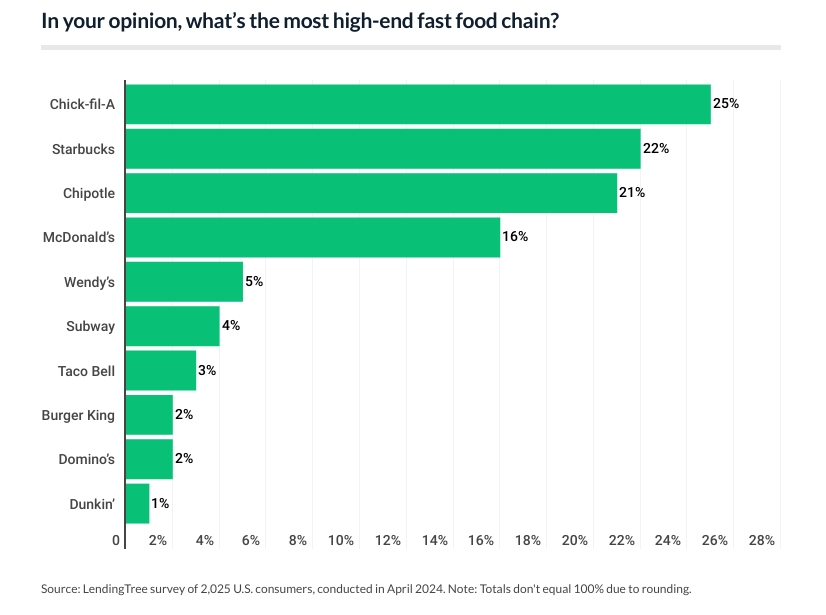Viewport: 826px width, 615px height.
Task: Click the 16% data label
Action: click(x=515, y=237)
